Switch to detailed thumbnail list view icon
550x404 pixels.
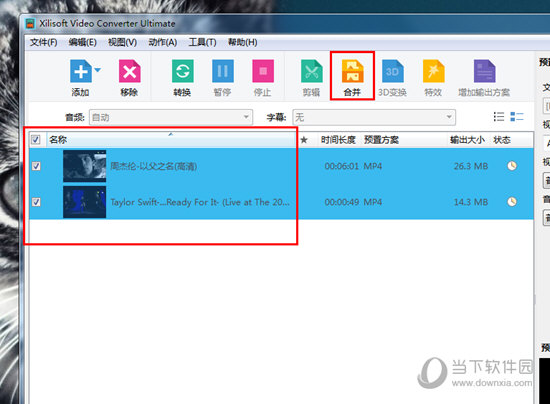(517, 116)
